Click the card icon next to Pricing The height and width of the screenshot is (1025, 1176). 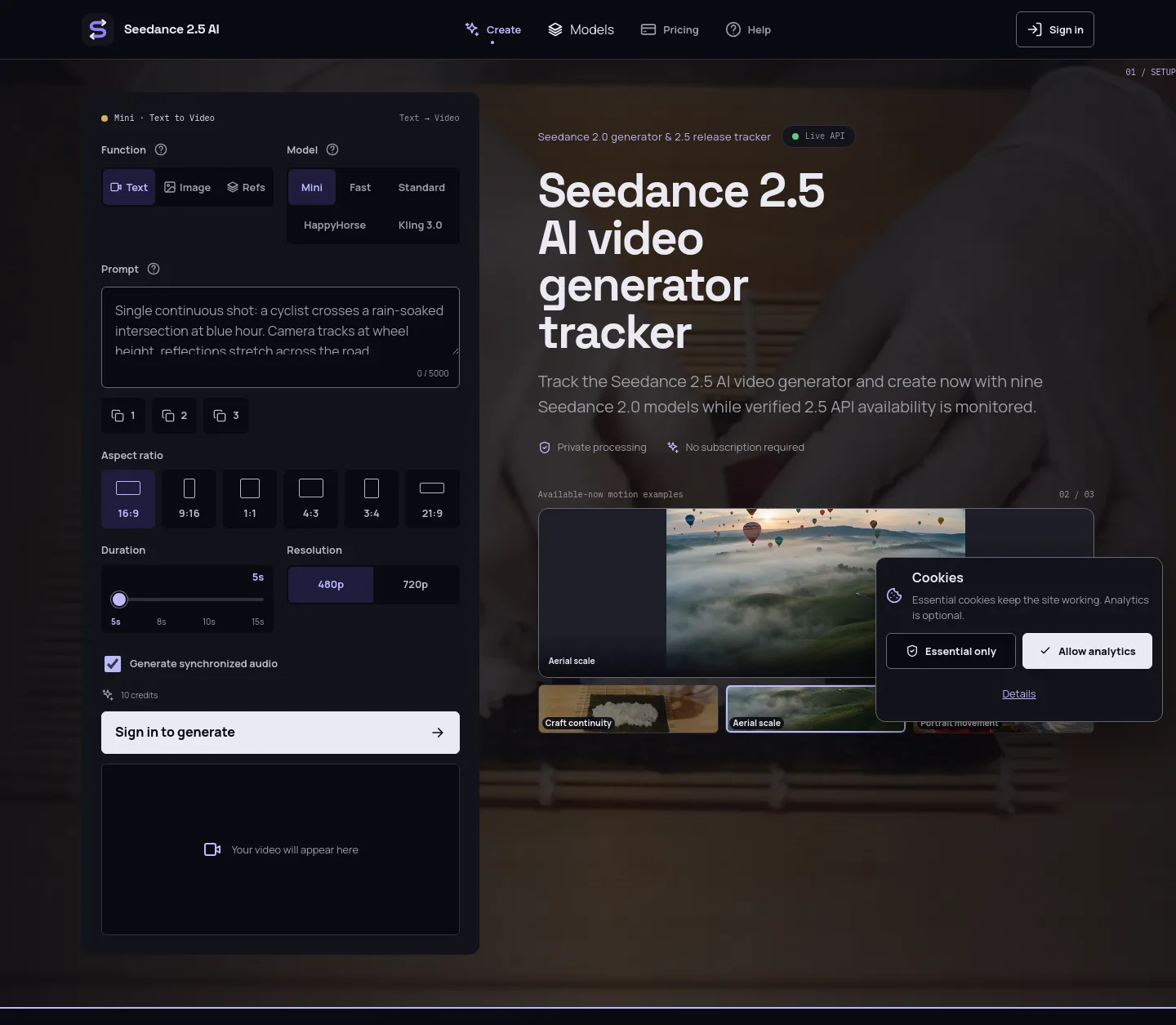click(648, 29)
